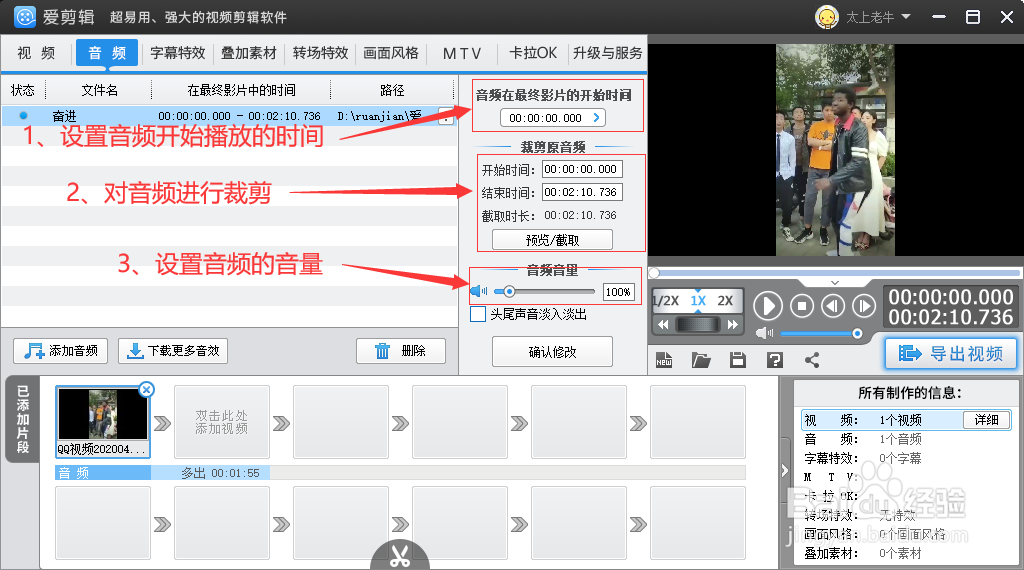The image size is (1024, 570).
Task: Open the 卡拉OK tab
Action: 533,53
